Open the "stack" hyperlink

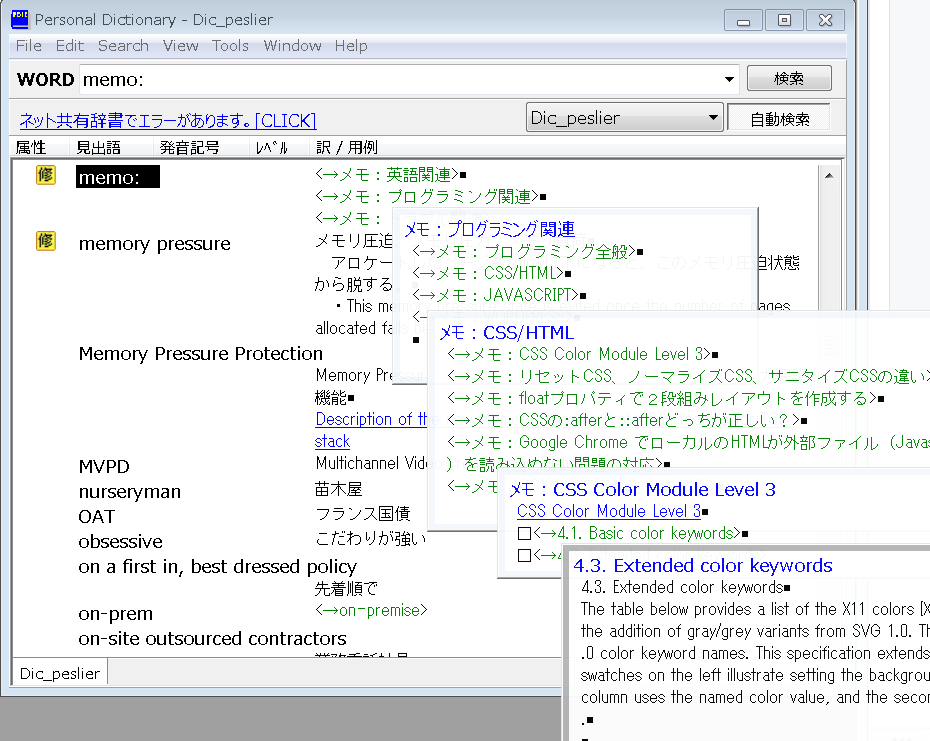pyautogui.click(x=331, y=441)
